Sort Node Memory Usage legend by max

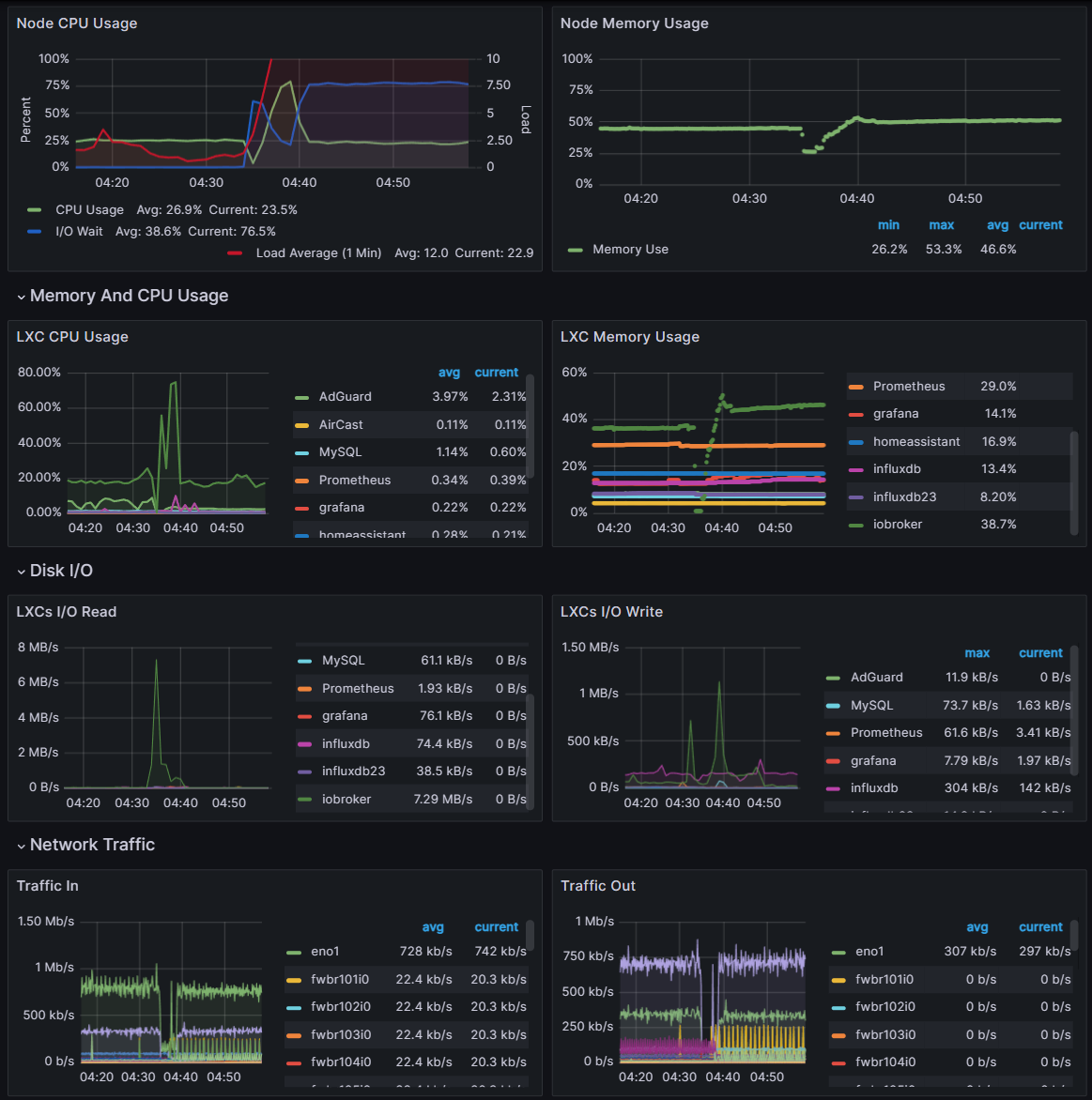pos(941,225)
